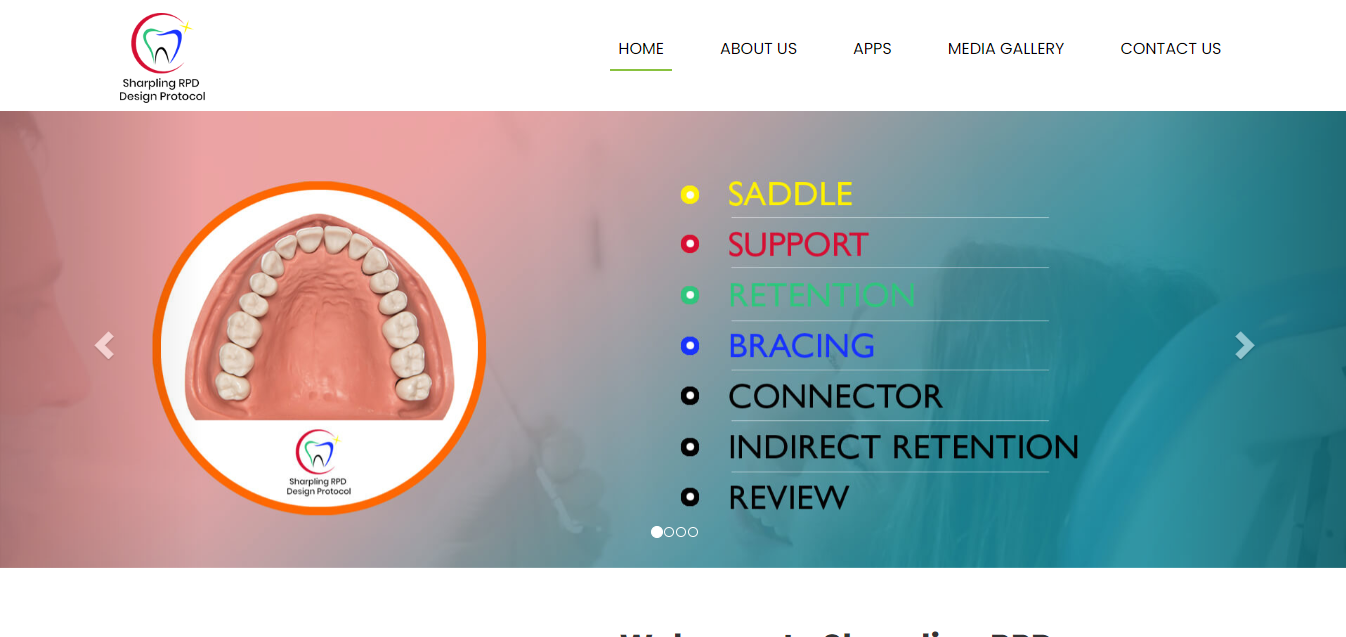Image resolution: width=1346 pixels, height=637 pixels.
Task: Click the INDIRECT RETENTION step text
Action: click(903, 447)
